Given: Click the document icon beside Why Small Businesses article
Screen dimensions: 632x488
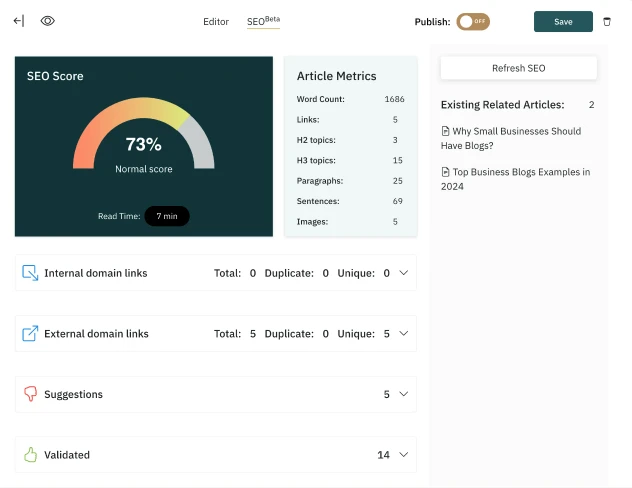Looking at the screenshot, I should click(445, 131).
